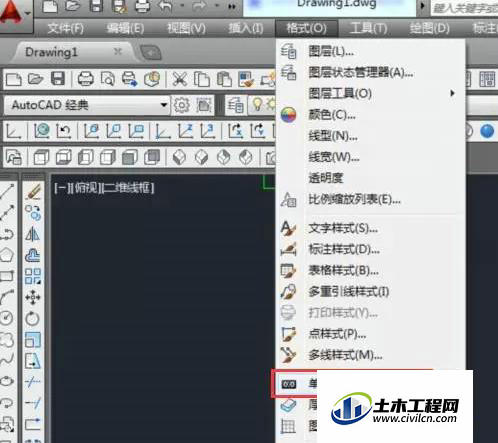Screen dimensions: 498x443
Task: Click the Plot Preview icon
Action: [108, 79]
